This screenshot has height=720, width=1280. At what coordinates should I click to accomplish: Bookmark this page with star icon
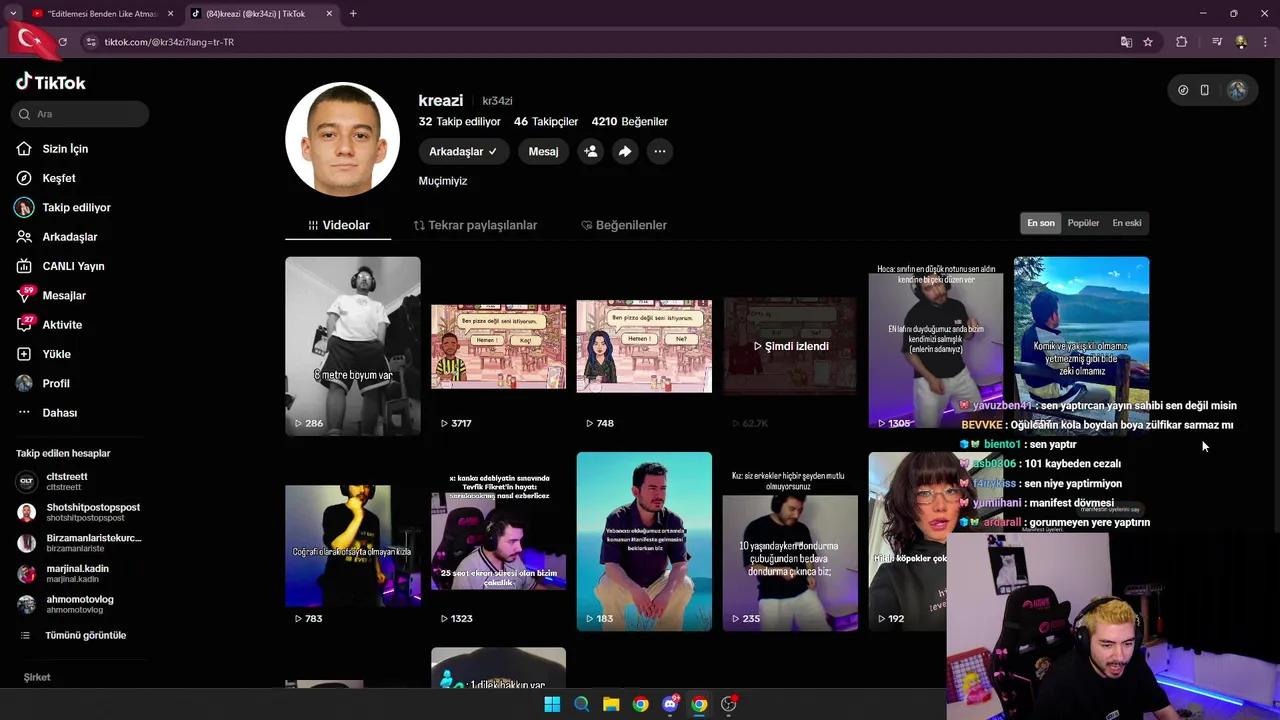pos(1148,42)
